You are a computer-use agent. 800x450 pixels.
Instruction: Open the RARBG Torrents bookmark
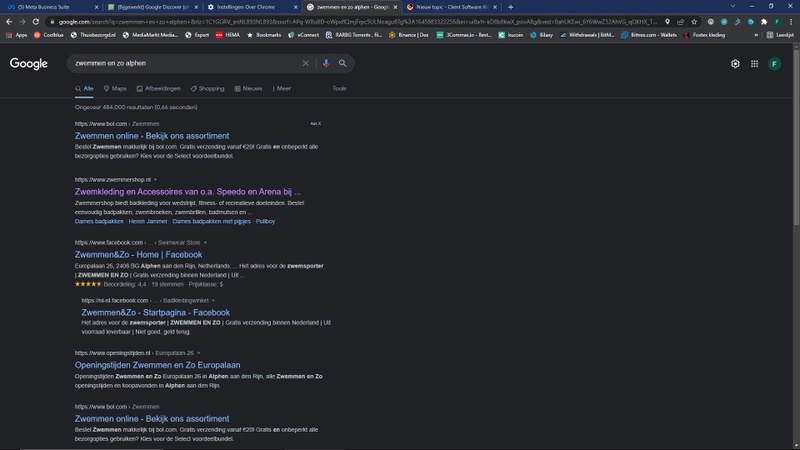click(354, 35)
